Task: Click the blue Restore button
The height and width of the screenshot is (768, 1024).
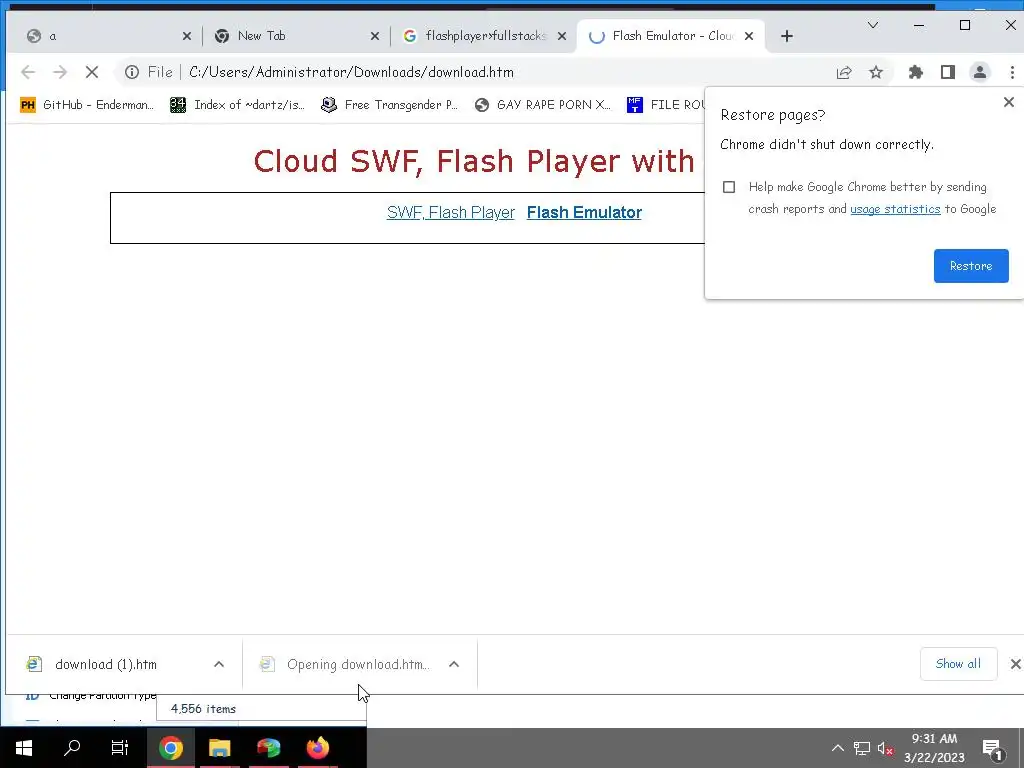Action: click(x=970, y=266)
